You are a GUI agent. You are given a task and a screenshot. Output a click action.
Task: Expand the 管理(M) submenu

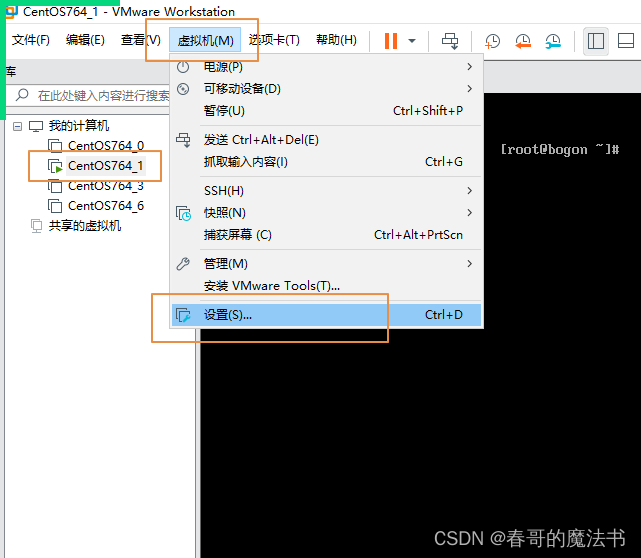[326, 264]
